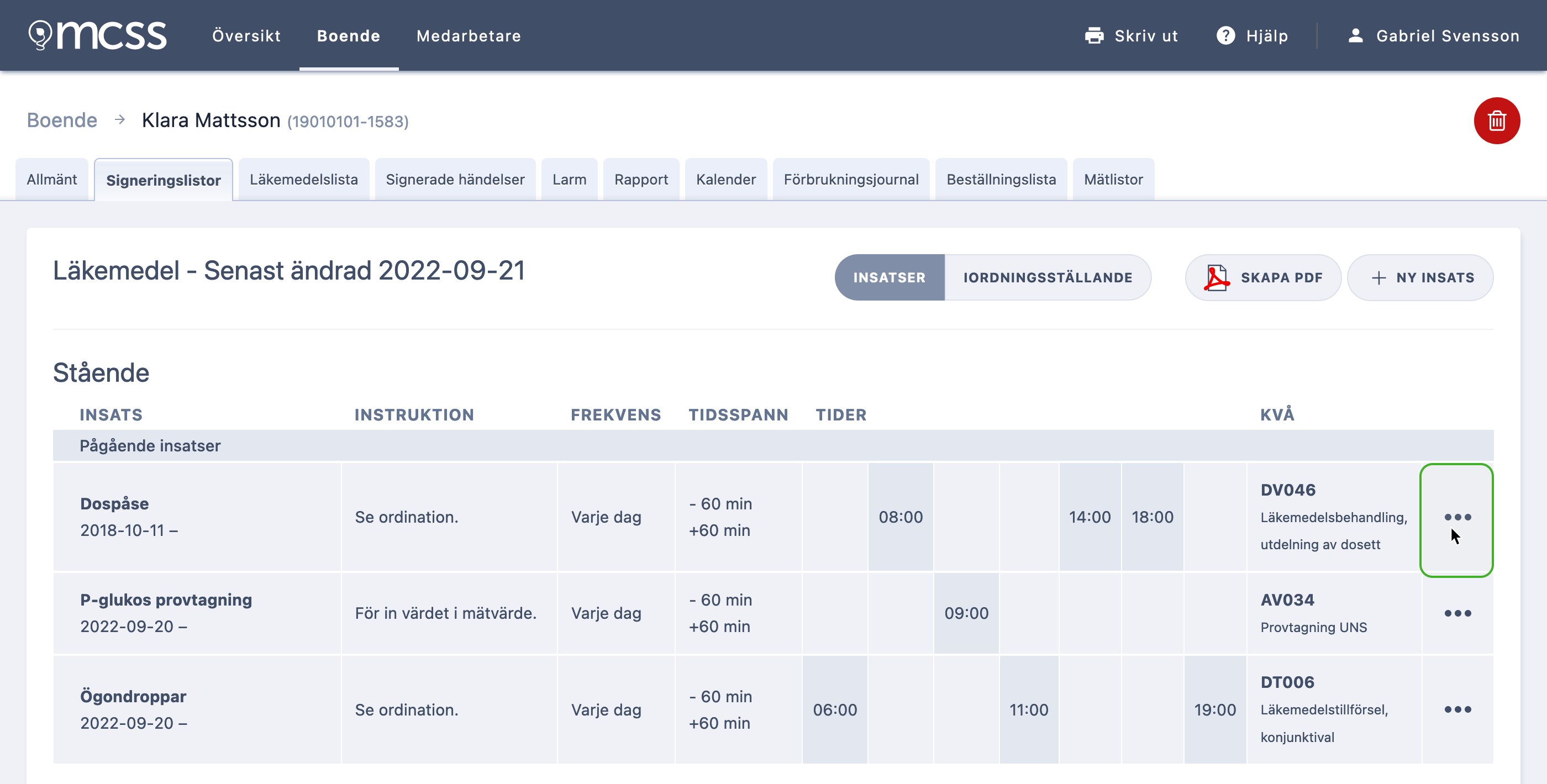1547x784 pixels.
Task: Click the 11:00 time cell for Ögondroppar
Action: tap(1029, 709)
